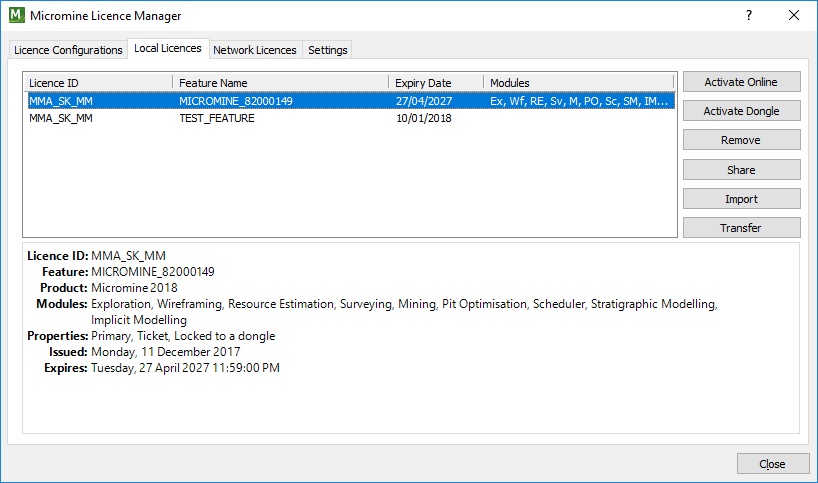The image size is (818, 483).
Task: Click 'Primary, Ticket, Locked to a dongle' text
Action: click(x=183, y=336)
